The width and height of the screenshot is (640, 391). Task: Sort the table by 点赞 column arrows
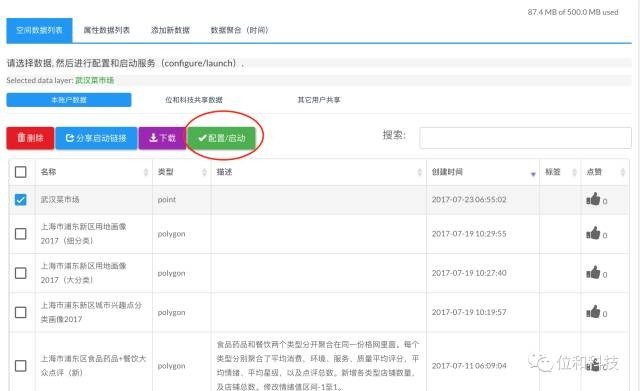click(622, 172)
